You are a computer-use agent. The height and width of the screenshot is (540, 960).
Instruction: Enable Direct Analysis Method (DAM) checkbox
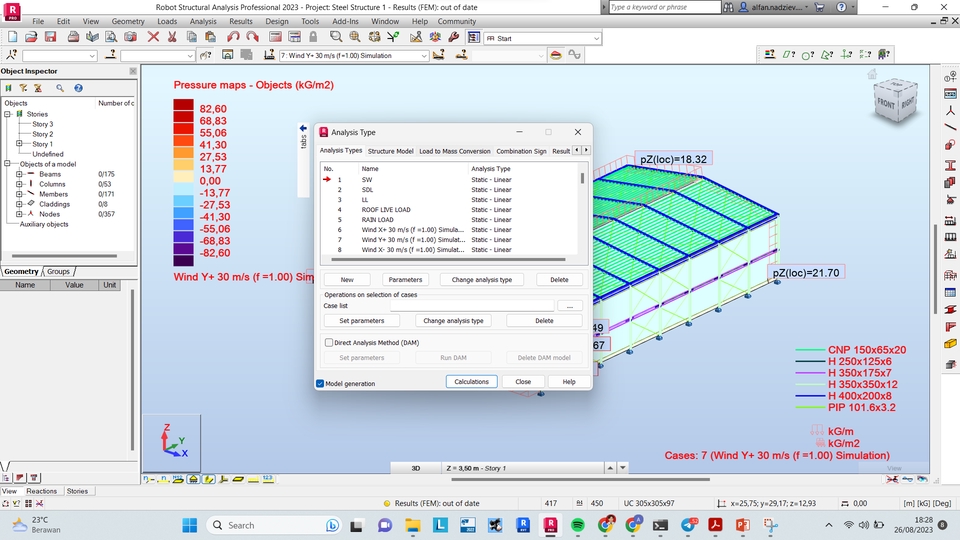pyautogui.click(x=329, y=343)
